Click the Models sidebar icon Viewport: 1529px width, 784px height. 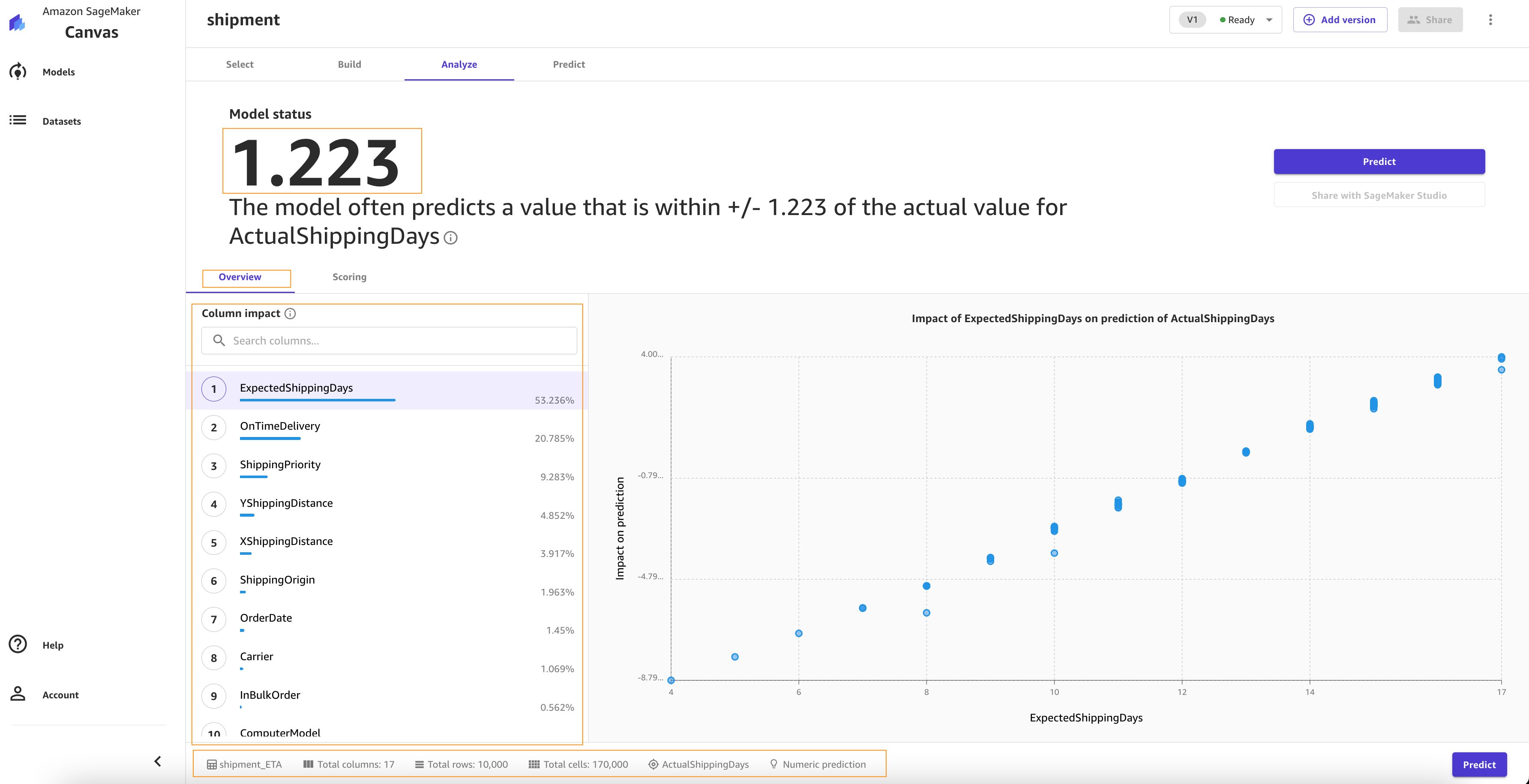18,72
